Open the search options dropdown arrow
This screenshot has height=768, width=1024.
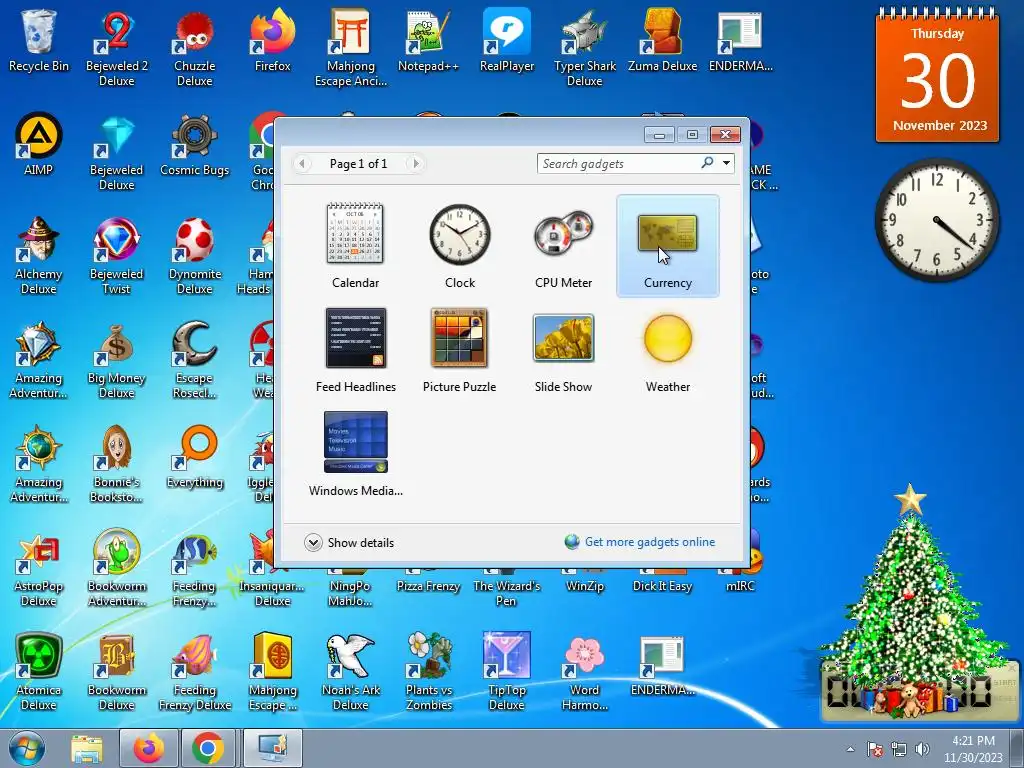(x=726, y=163)
